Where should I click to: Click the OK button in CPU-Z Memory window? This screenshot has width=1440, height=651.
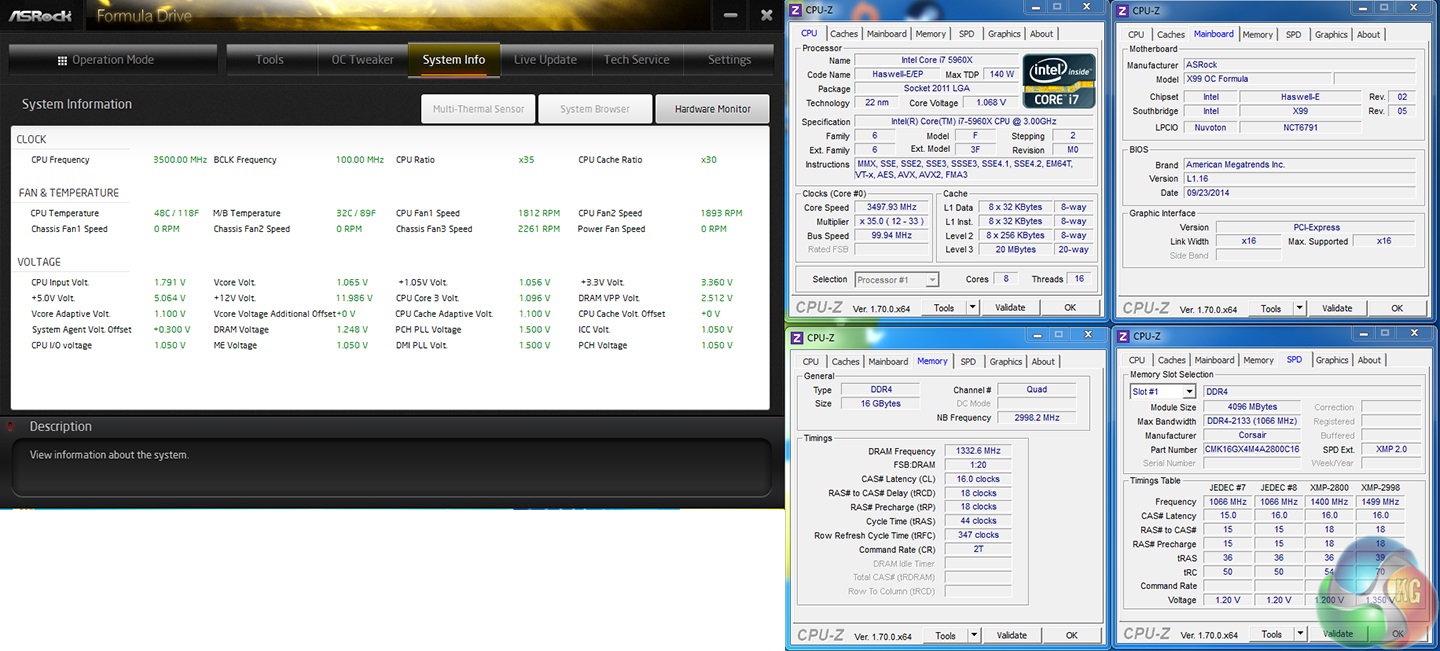click(1071, 635)
